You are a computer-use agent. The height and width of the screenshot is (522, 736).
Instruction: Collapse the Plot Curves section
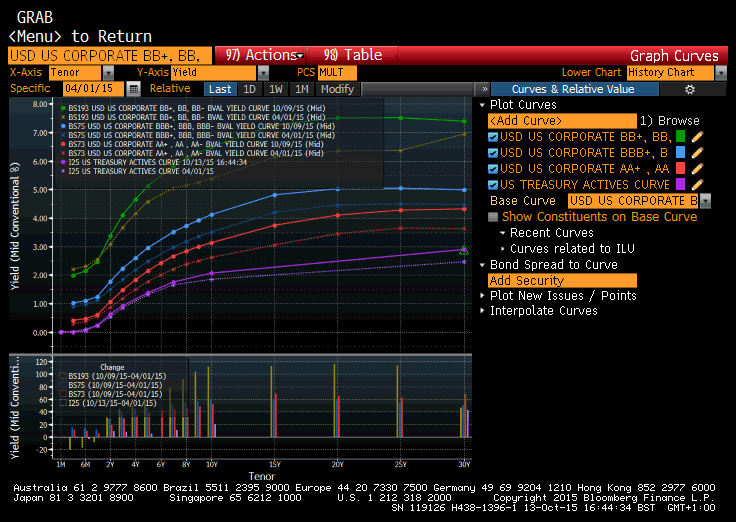pyautogui.click(x=482, y=105)
